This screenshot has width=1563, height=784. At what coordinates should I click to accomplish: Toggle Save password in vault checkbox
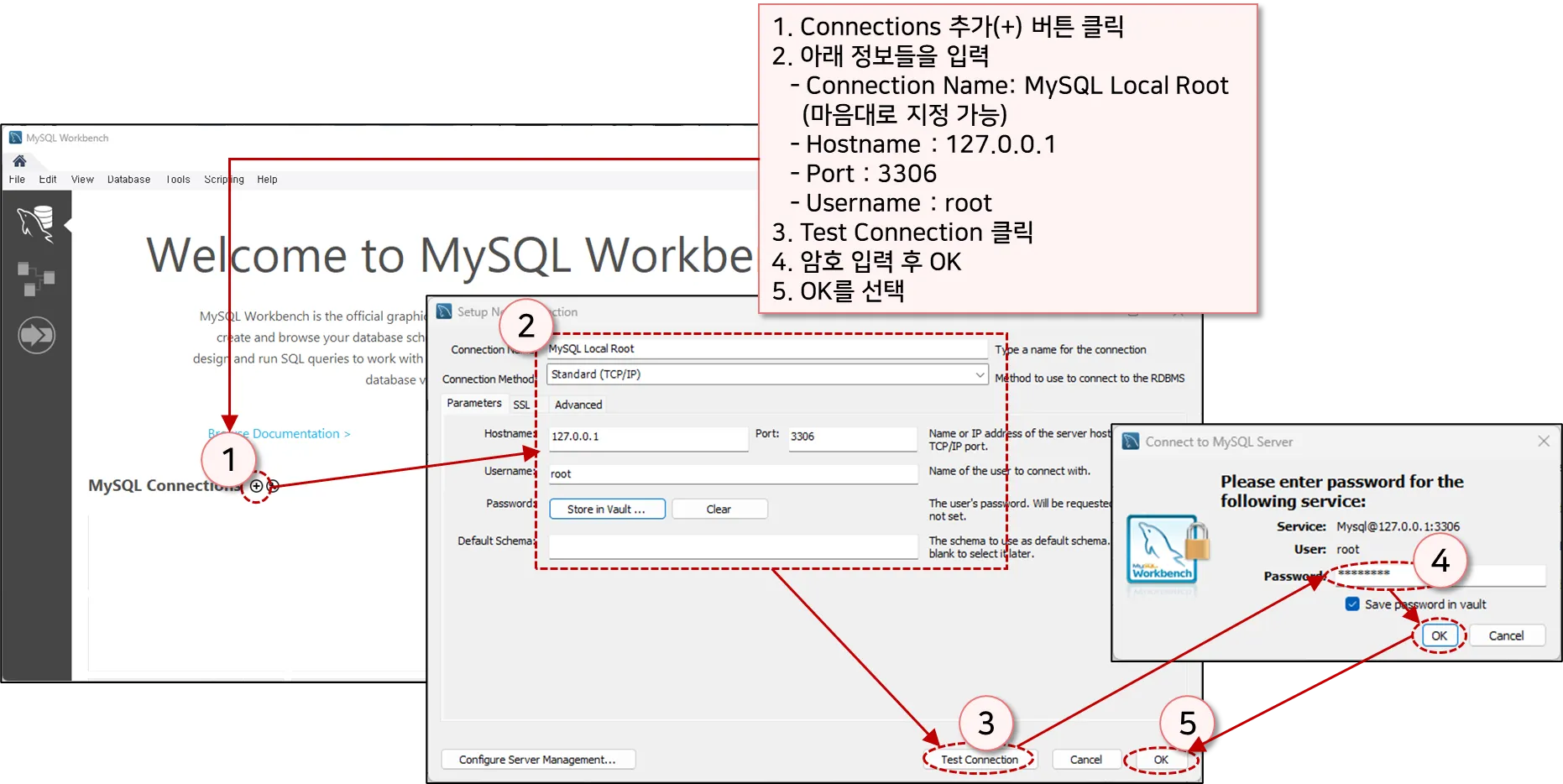pyautogui.click(x=1352, y=604)
